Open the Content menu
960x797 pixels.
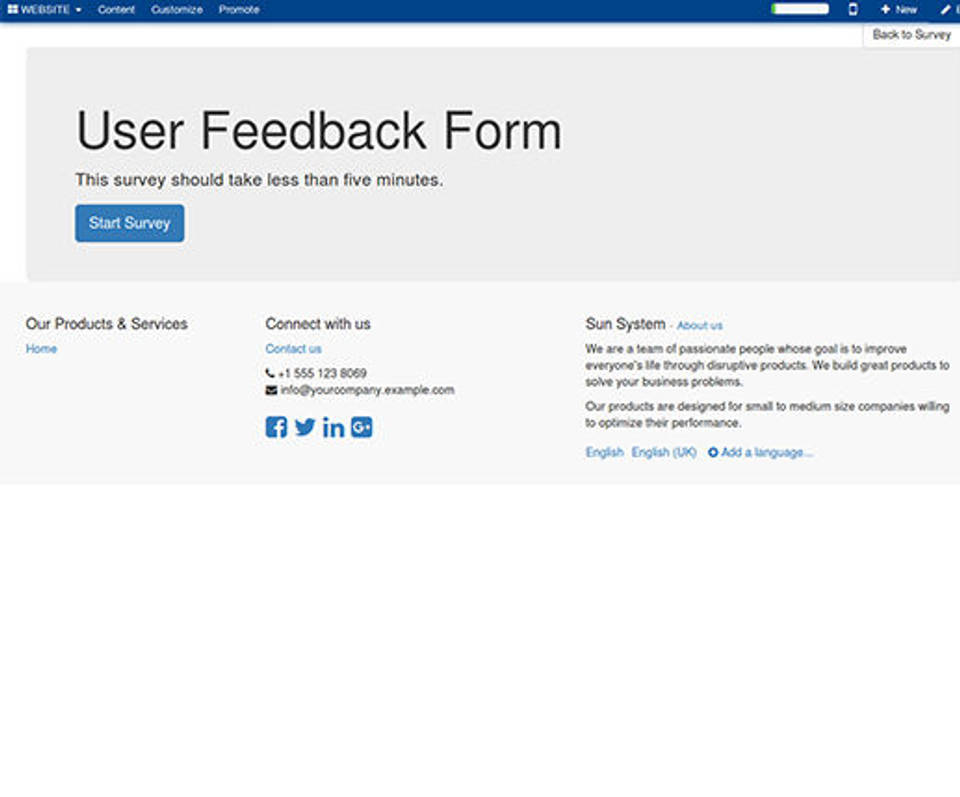(x=116, y=9)
